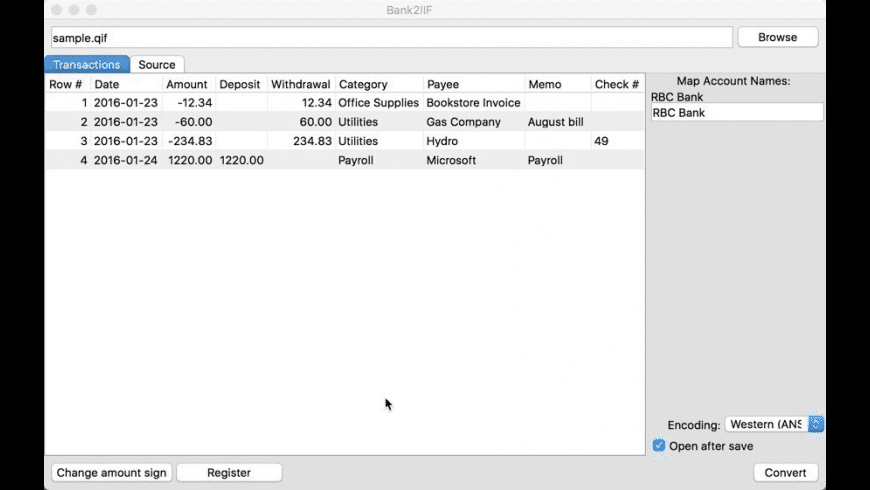Click the -60.00 amount cell
Viewport: 870px width, 490px height.
[189, 122]
